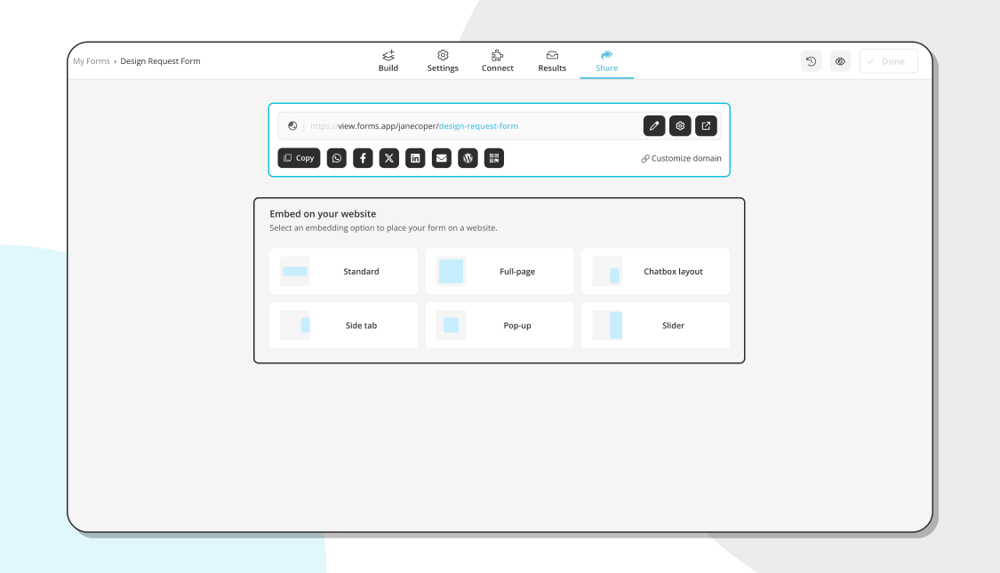Switch to the Connect tab
The image size is (1000, 573).
click(x=497, y=61)
